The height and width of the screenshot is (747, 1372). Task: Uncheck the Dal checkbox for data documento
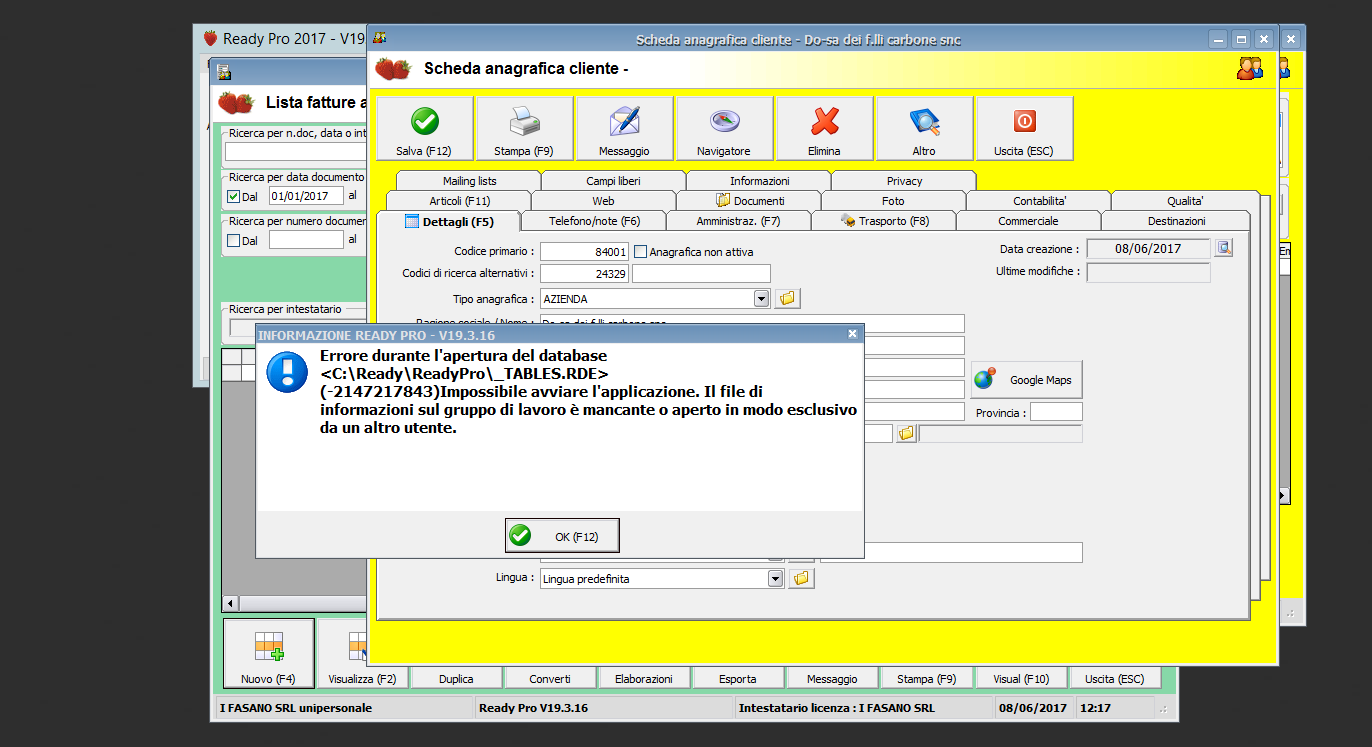coord(234,197)
